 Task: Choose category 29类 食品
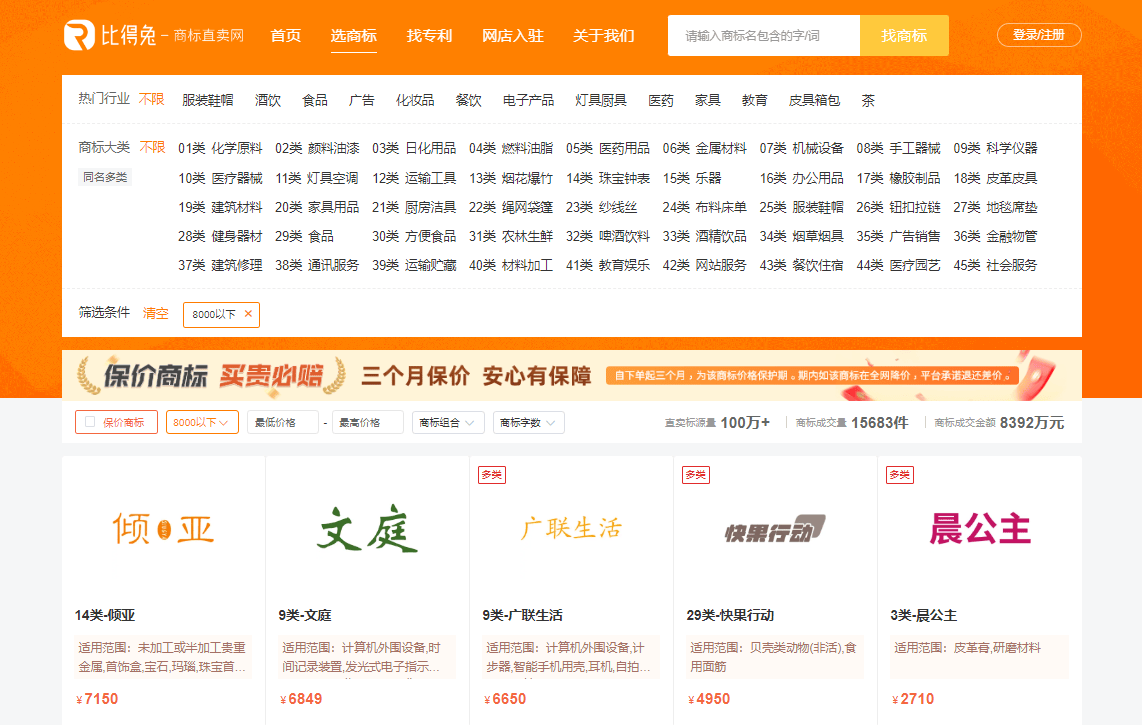(304, 237)
